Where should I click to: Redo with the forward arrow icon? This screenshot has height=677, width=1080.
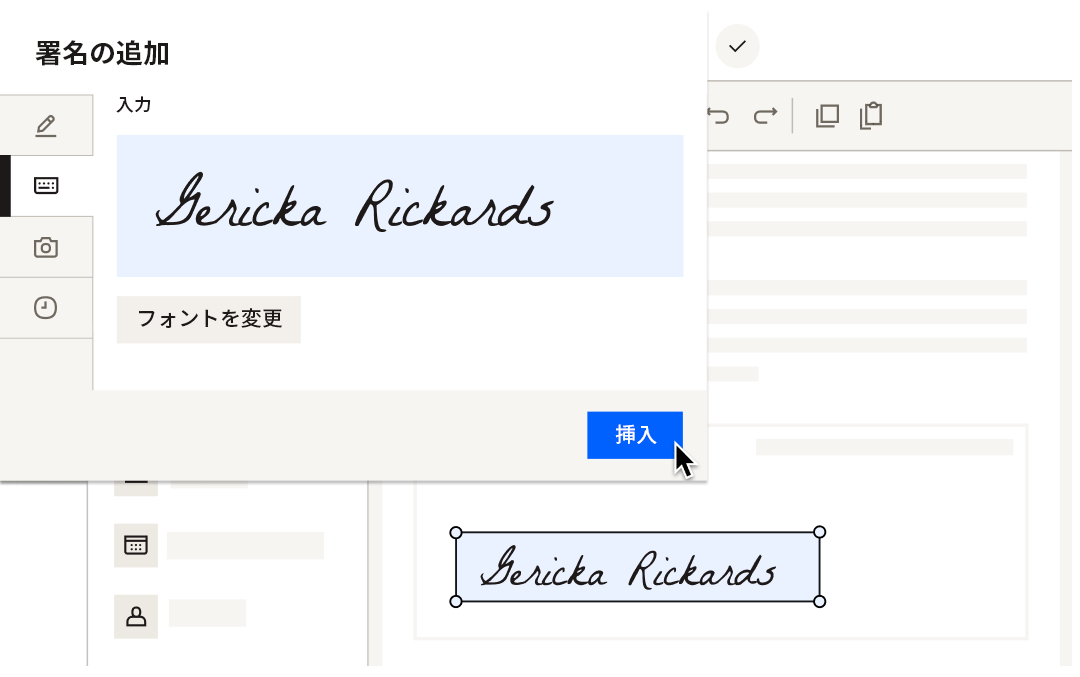click(x=765, y=116)
